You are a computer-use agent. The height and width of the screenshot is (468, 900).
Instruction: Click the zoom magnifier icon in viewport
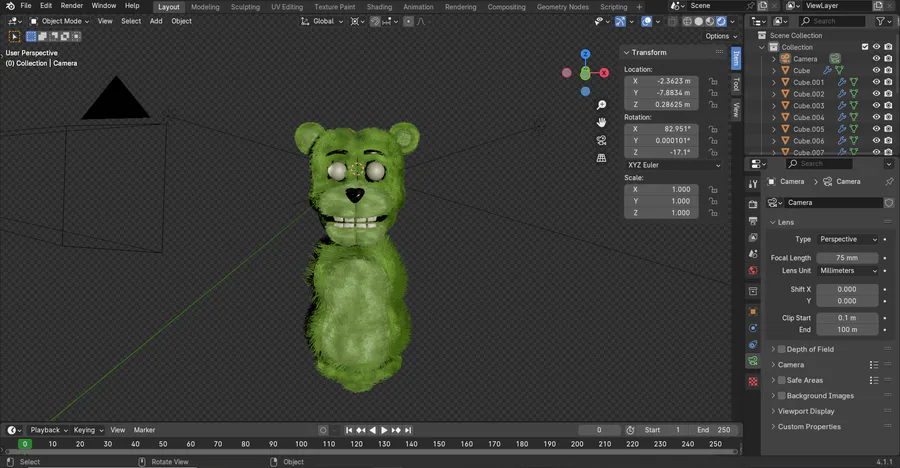tap(601, 105)
